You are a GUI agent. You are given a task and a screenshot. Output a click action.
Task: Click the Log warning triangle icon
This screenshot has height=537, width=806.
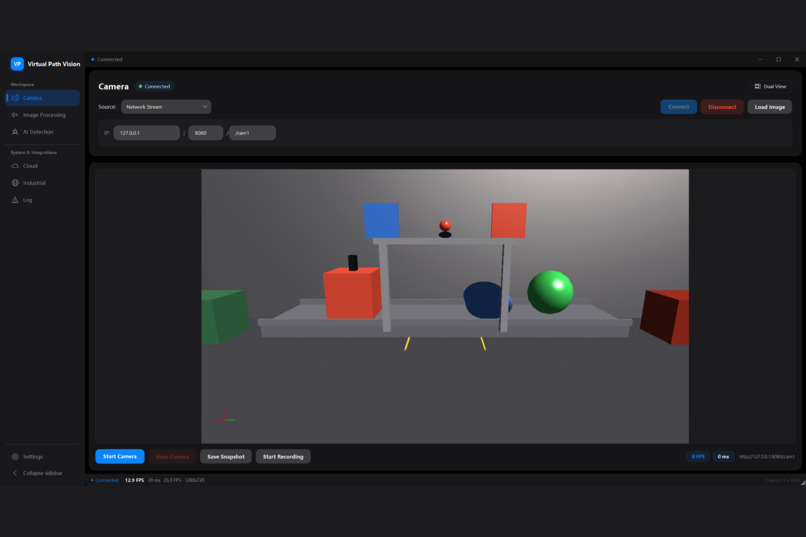15,200
